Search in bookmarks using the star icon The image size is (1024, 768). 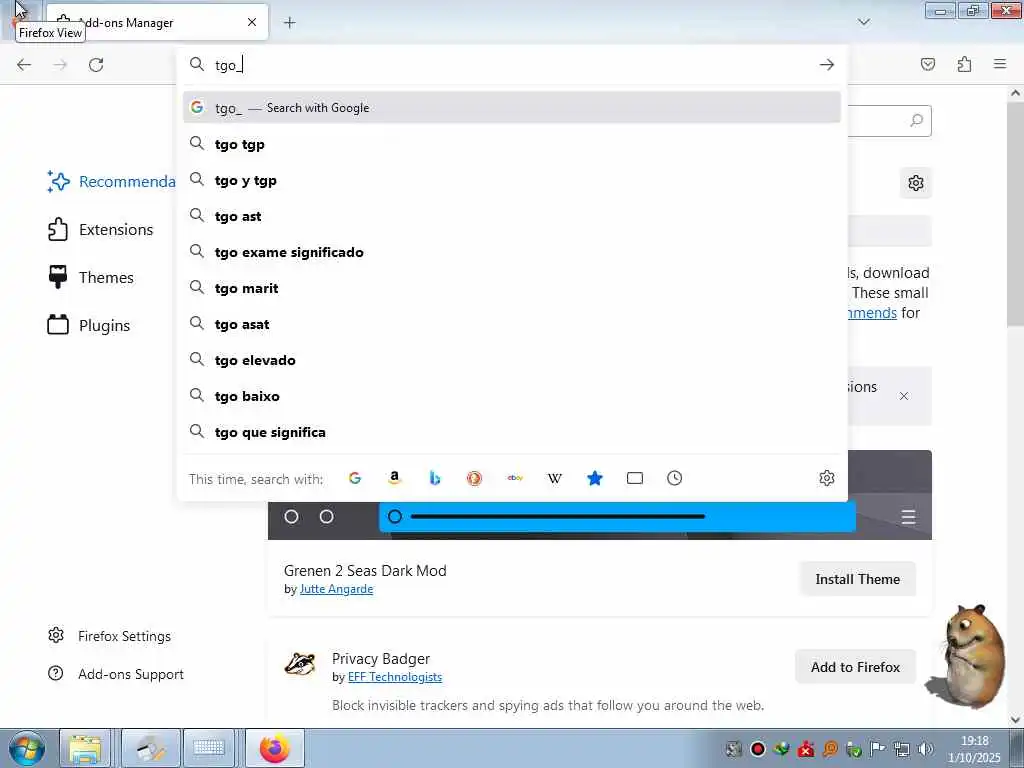(595, 478)
